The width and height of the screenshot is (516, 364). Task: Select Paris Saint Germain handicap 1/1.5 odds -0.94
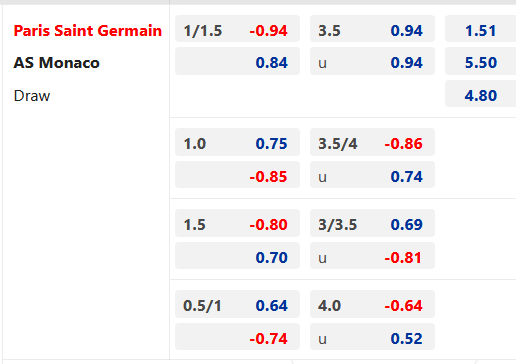(x=237, y=29)
